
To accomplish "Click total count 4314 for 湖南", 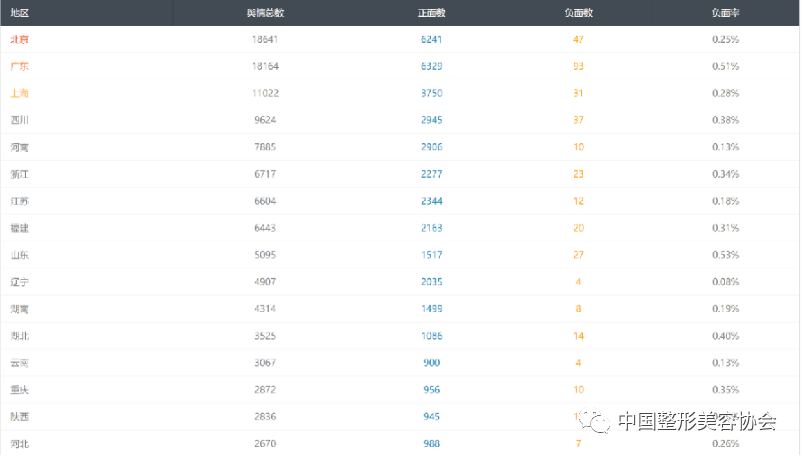I will click(x=265, y=309).
